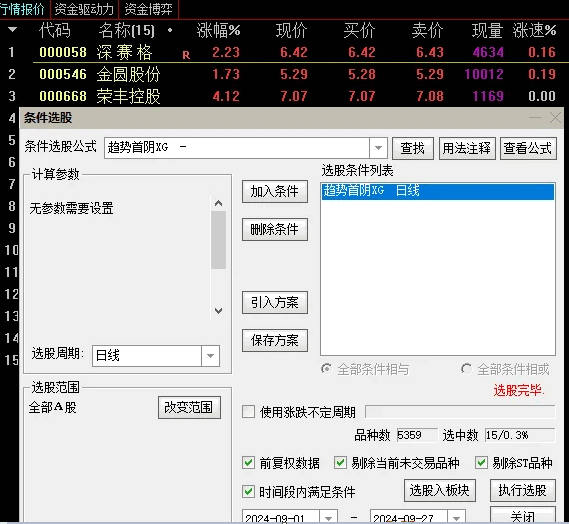The image size is (569, 524).
Task: Click 执行选股 to run screening
Action: 523,491
